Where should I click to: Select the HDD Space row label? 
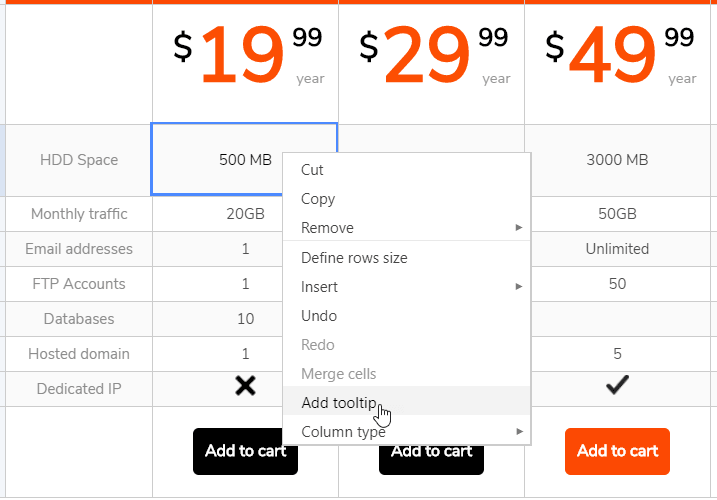pos(79,160)
